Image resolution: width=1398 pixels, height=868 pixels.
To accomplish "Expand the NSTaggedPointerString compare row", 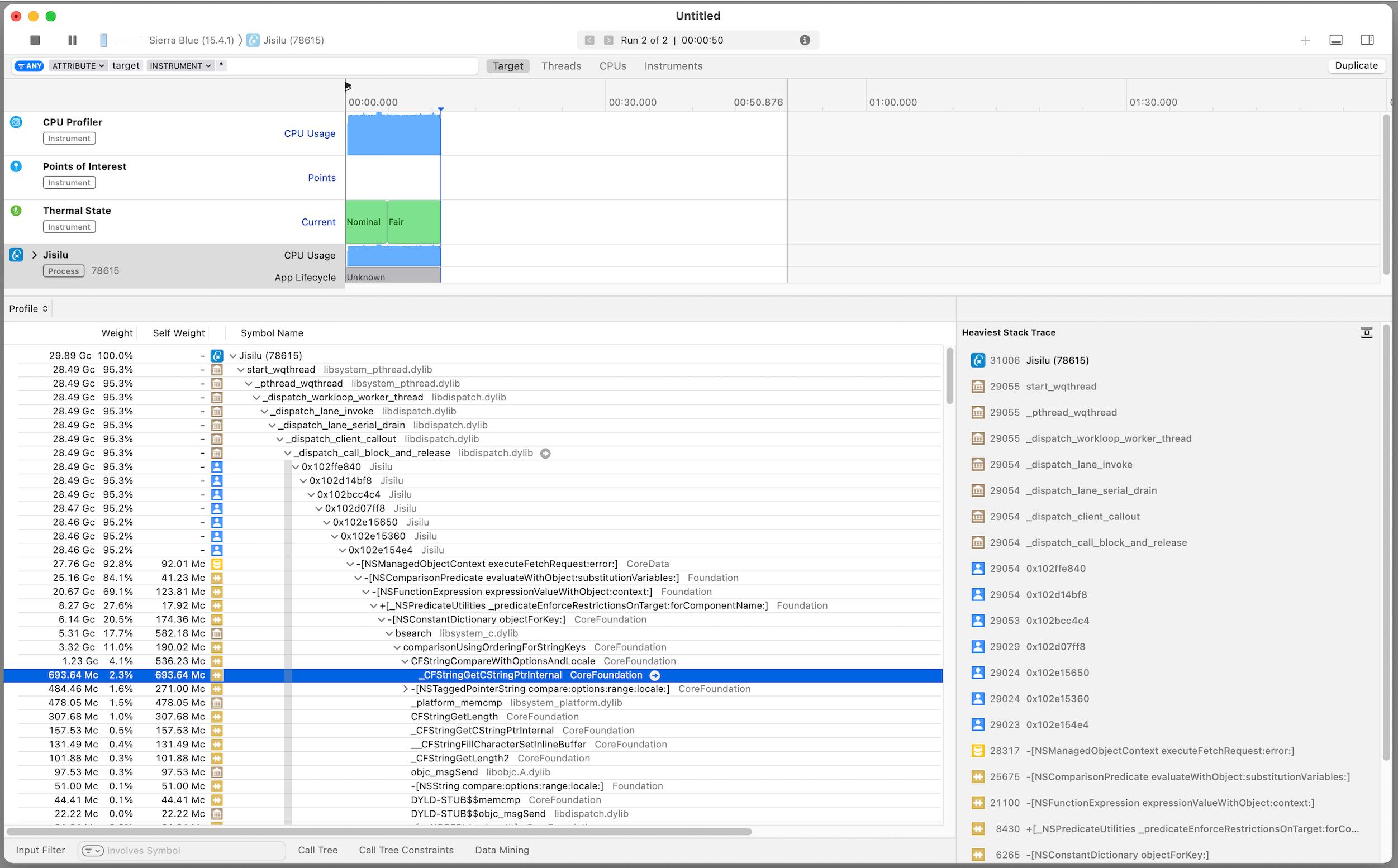I will point(405,689).
